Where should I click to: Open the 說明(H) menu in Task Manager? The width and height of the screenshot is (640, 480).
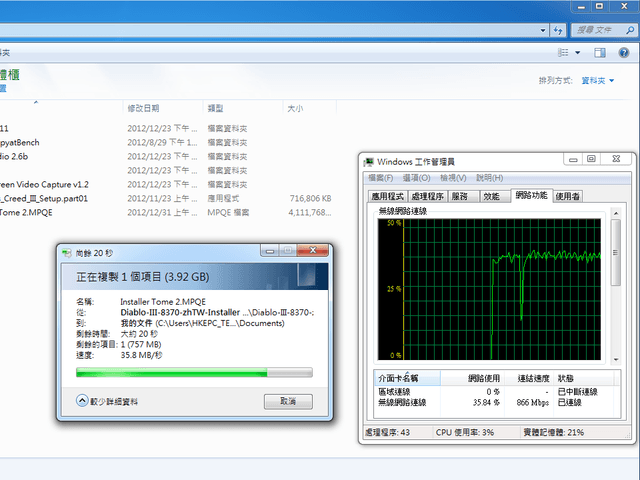[490, 178]
